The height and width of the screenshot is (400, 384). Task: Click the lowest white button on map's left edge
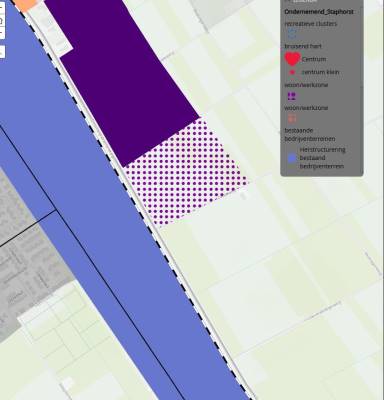(x=1, y=52)
